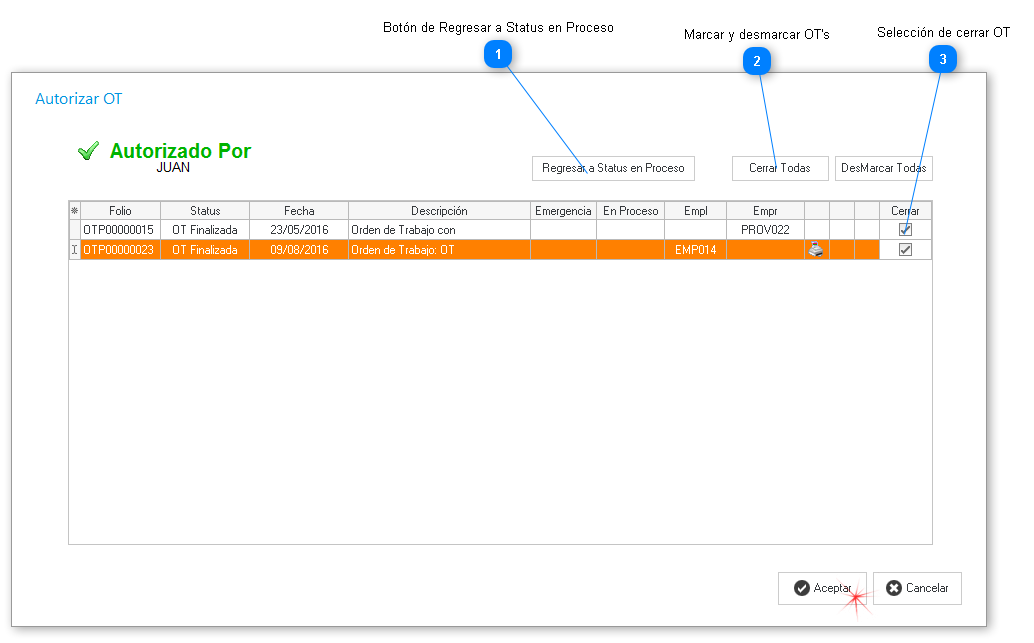Click annotation marker number 3
The width and height of the screenshot is (1034, 643).
point(942,60)
